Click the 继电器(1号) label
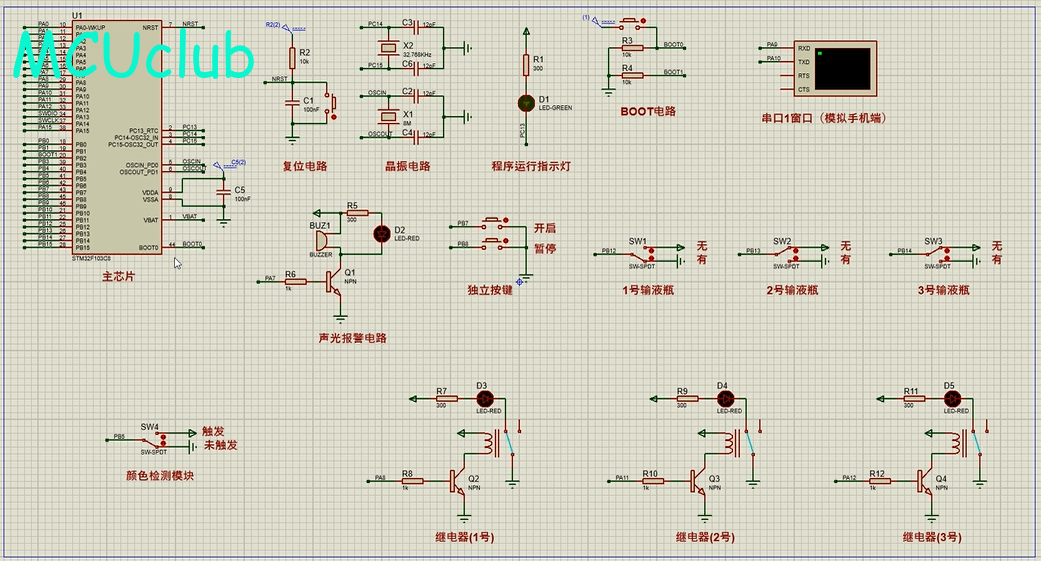The height and width of the screenshot is (561, 1041). pos(465,537)
